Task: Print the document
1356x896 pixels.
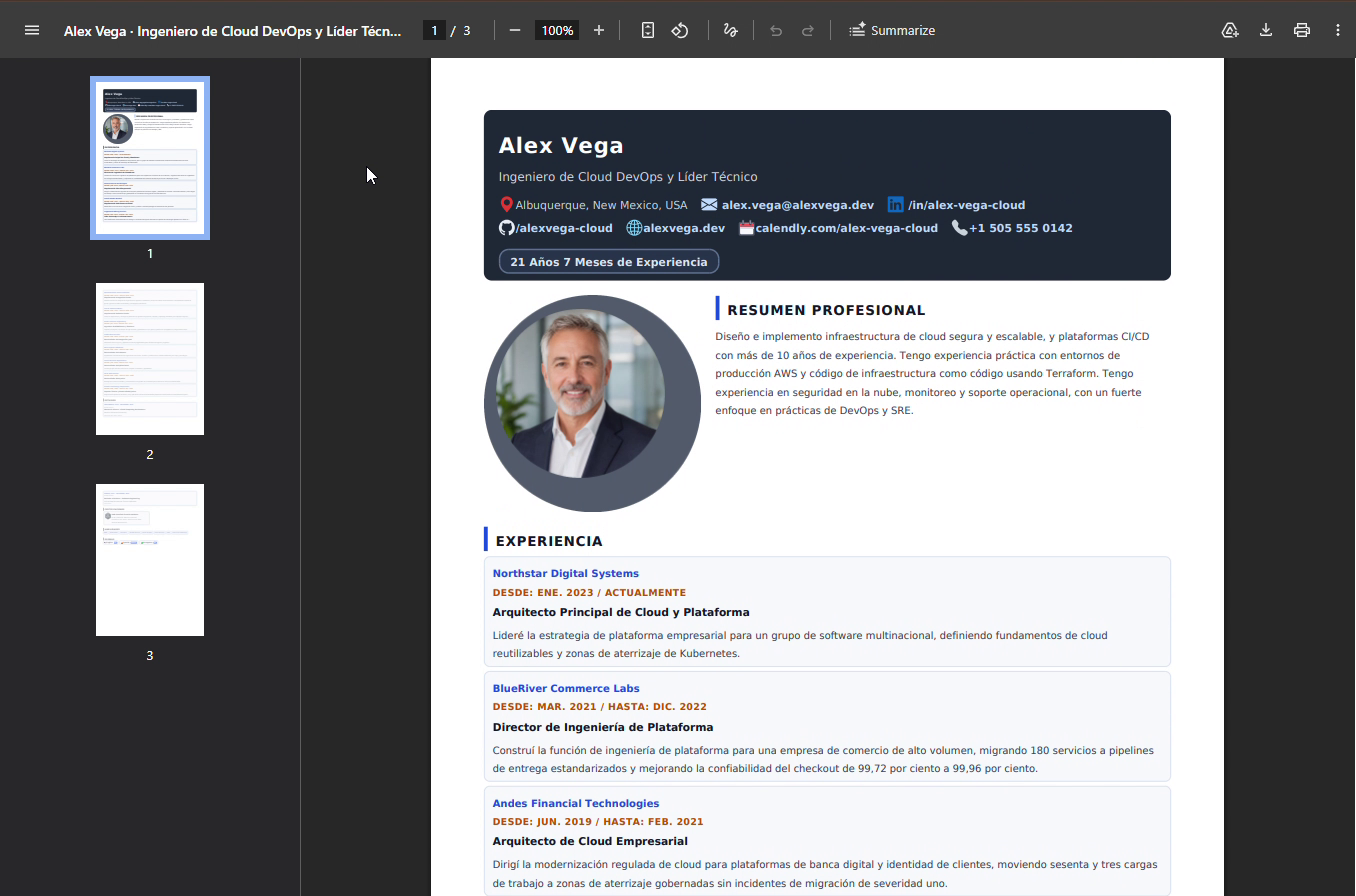Action: [1302, 30]
